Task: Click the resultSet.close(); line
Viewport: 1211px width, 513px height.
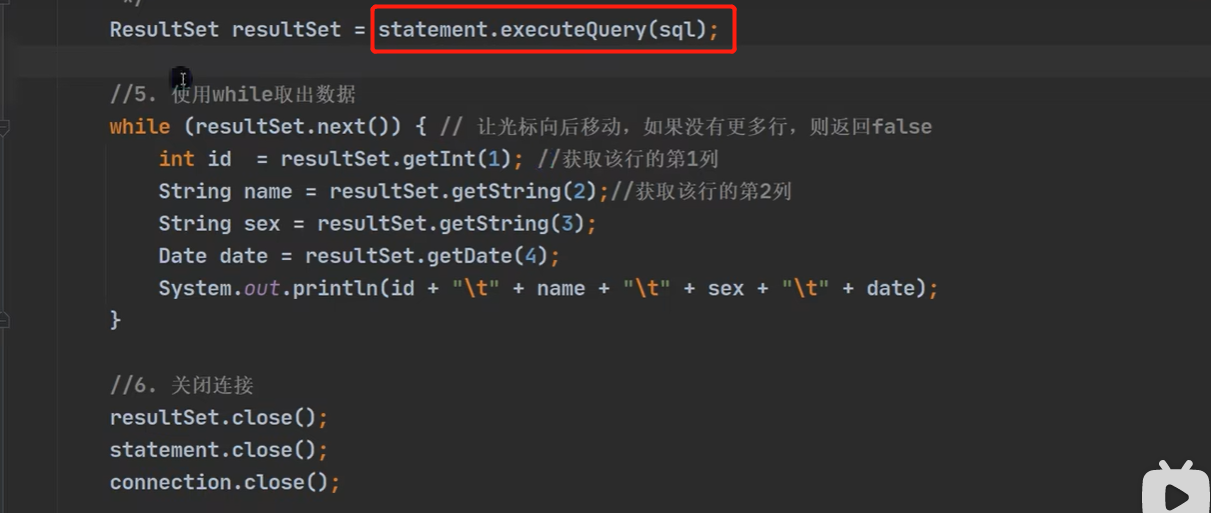Action: pyautogui.click(x=219, y=417)
